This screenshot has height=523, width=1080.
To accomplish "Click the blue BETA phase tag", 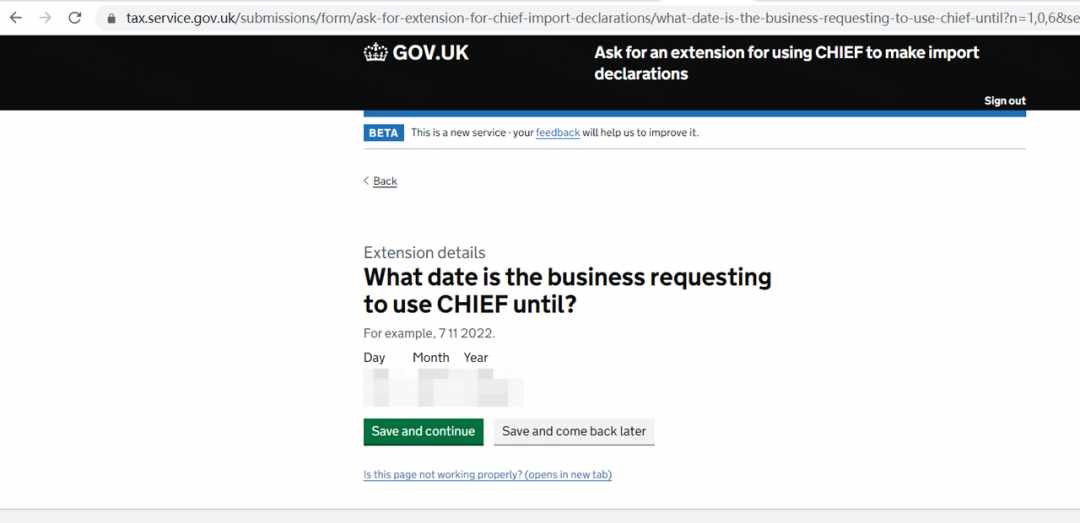I will (384, 133).
